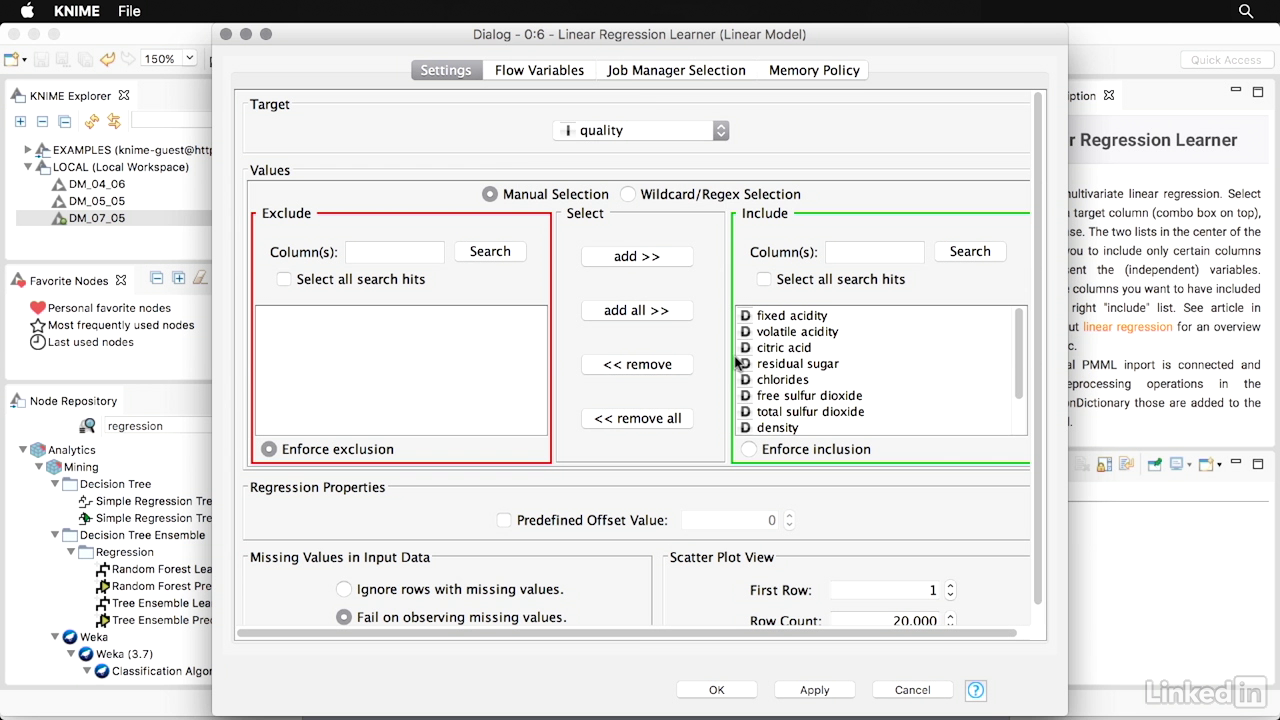
Task: Select Wildcard/Regex Selection radio button
Action: (x=628, y=194)
